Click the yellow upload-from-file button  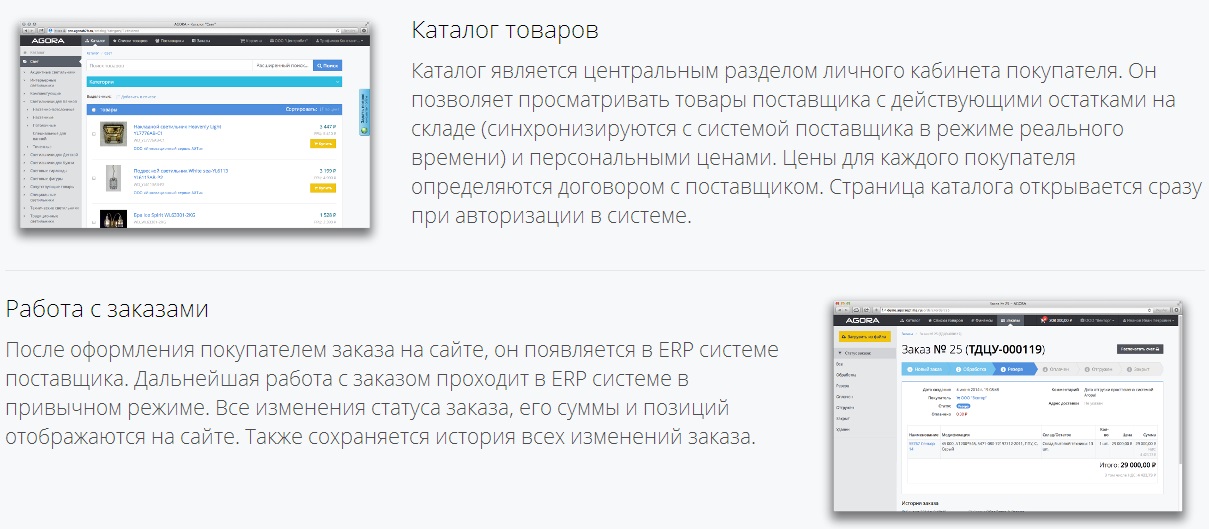click(x=863, y=336)
